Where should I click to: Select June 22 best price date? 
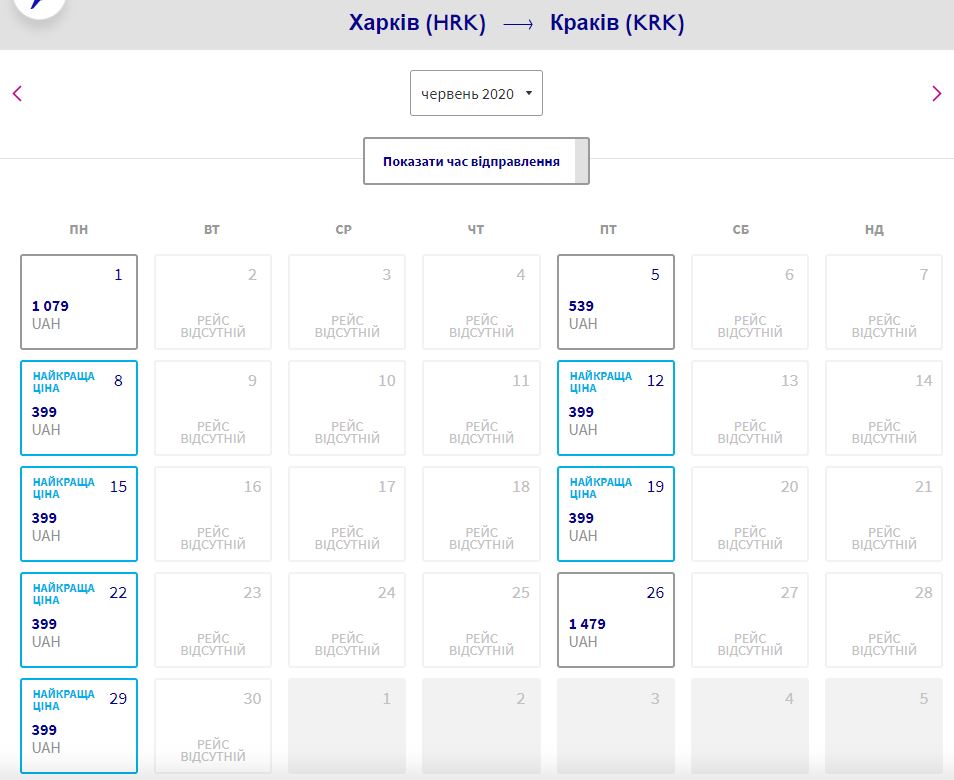click(x=79, y=620)
